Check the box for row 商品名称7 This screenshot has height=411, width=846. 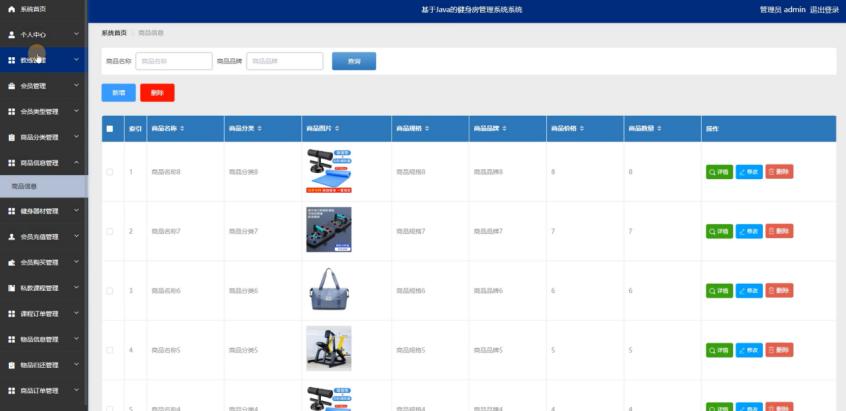[x=110, y=231]
